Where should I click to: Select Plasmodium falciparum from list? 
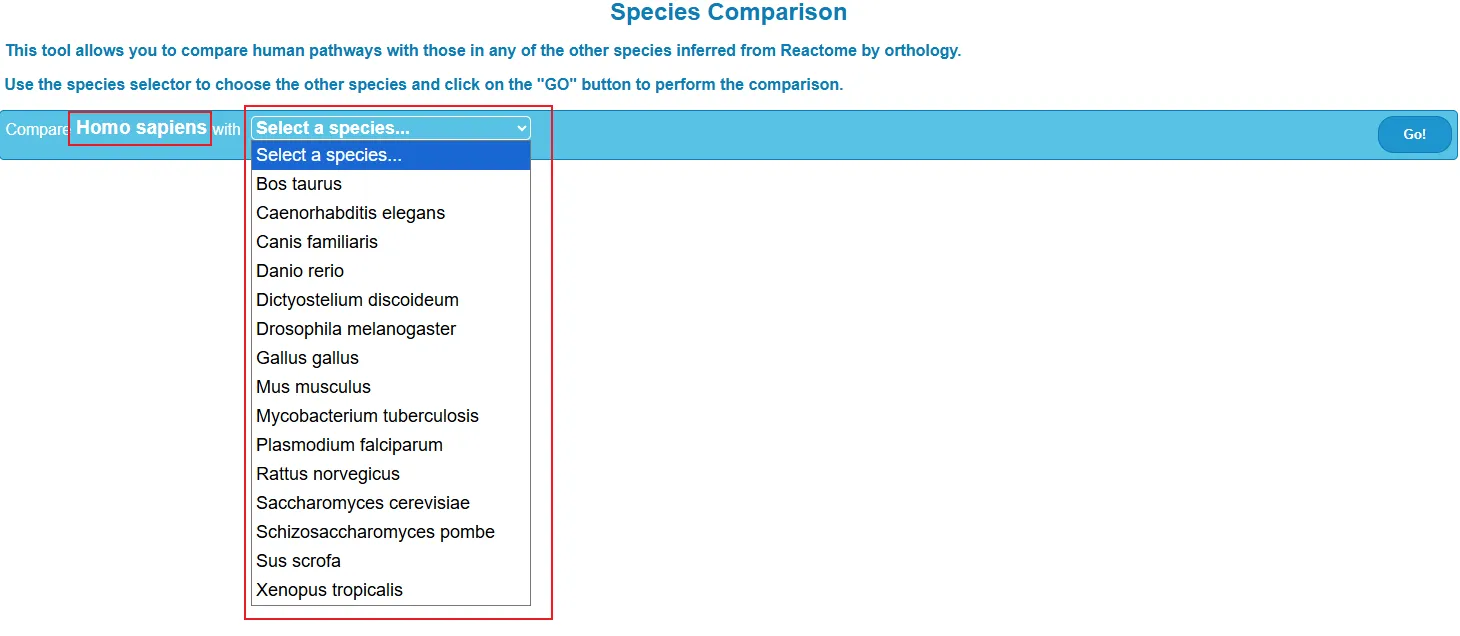pyautogui.click(x=349, y=445)
